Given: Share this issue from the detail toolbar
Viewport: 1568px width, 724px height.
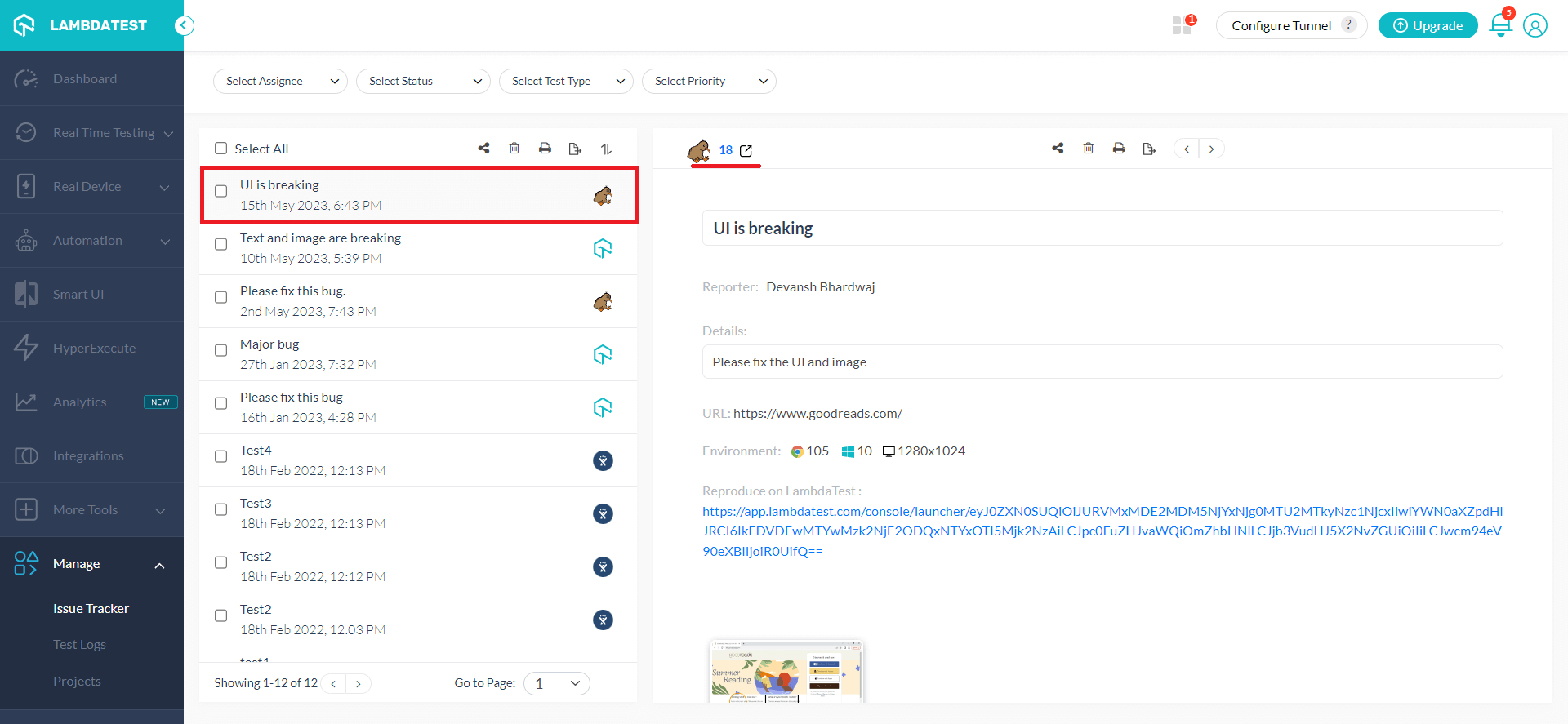Looking at the screenshot, I should [1058, 149].
